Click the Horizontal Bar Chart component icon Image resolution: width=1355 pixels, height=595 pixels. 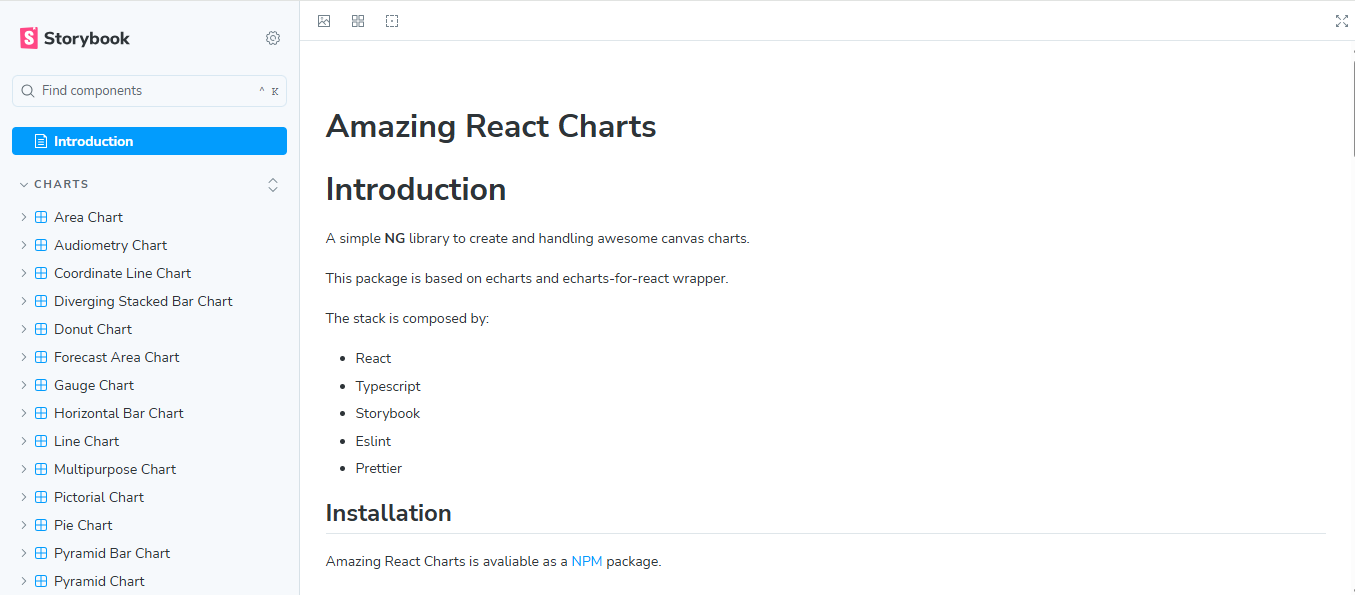click(41, 413)
